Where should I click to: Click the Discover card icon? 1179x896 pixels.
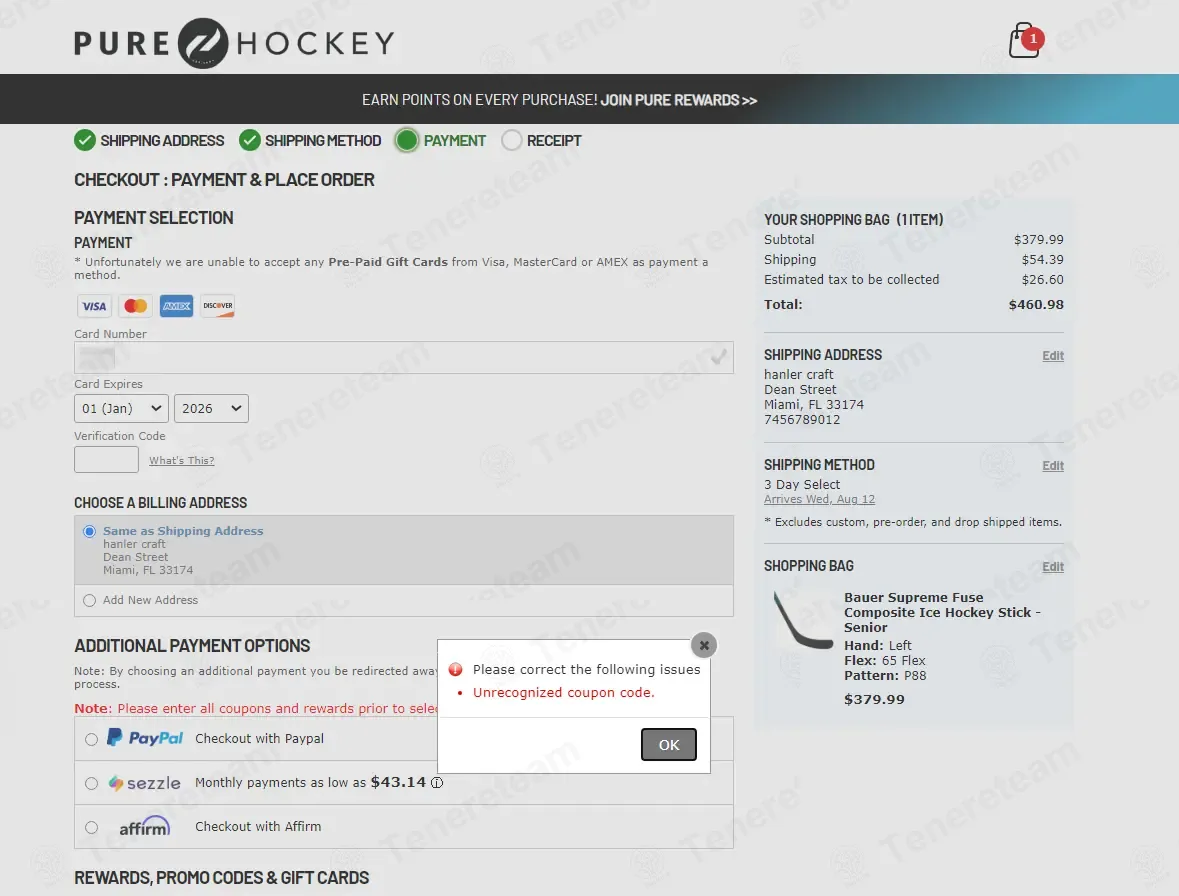click(x=218, y=306)
